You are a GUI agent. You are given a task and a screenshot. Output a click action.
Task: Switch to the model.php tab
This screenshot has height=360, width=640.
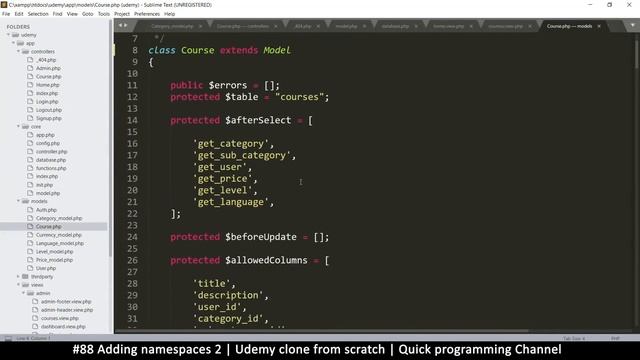click(346, 26)
